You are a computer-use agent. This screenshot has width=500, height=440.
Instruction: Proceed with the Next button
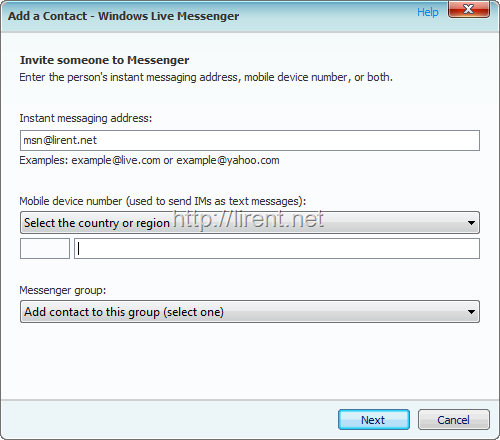coord(374,419)
